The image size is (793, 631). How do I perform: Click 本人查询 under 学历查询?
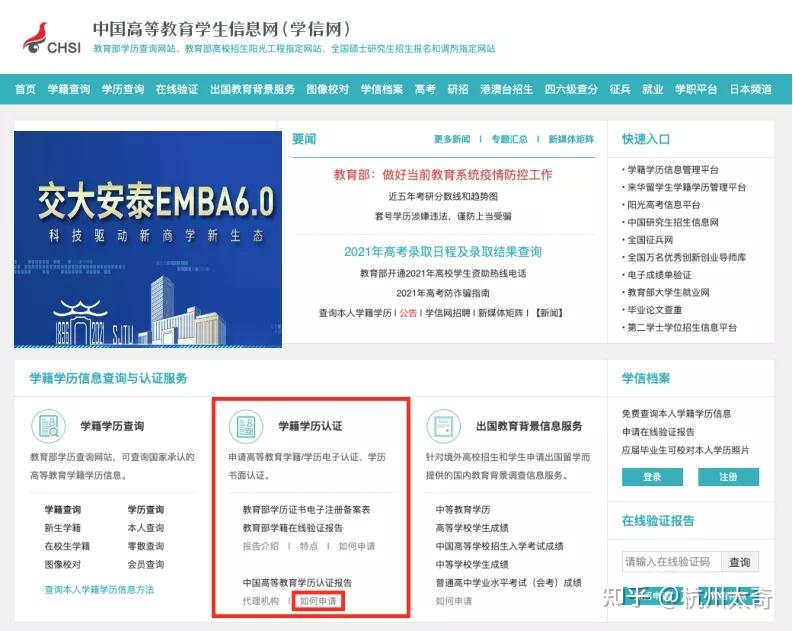(x=146, y=528)
